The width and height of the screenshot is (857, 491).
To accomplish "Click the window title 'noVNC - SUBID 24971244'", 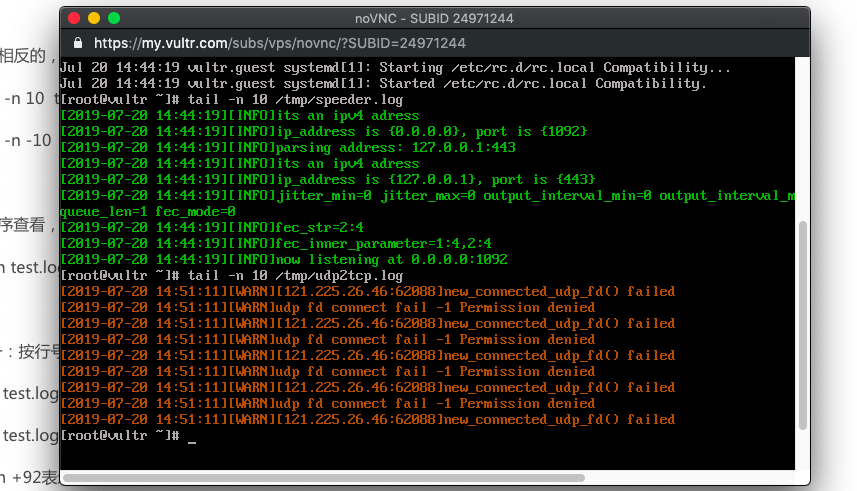I will pyautogui.click(x=434, y=19).
